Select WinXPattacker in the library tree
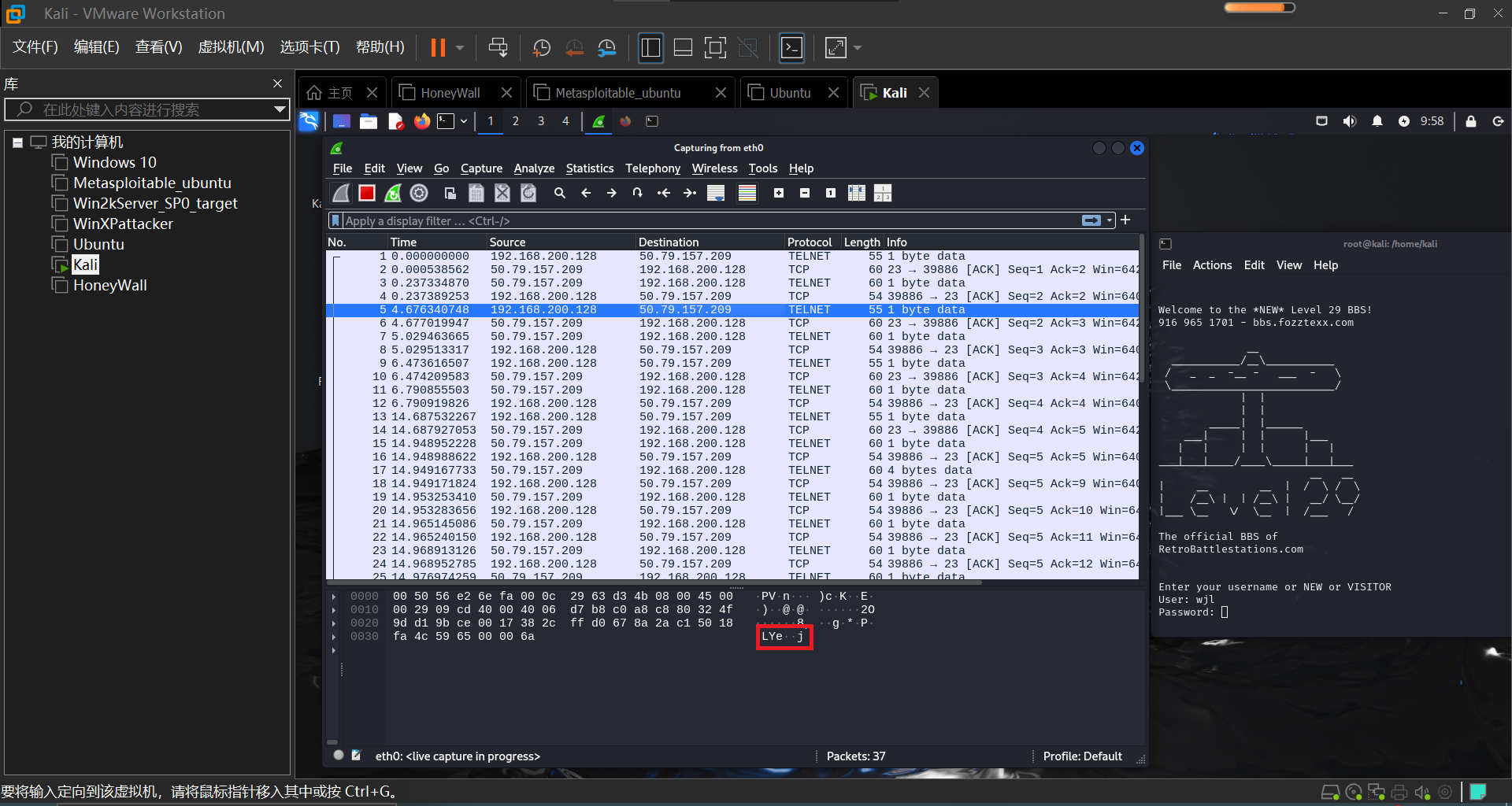Viewport: 1512px width, 806px height. [x=123, y=224]
